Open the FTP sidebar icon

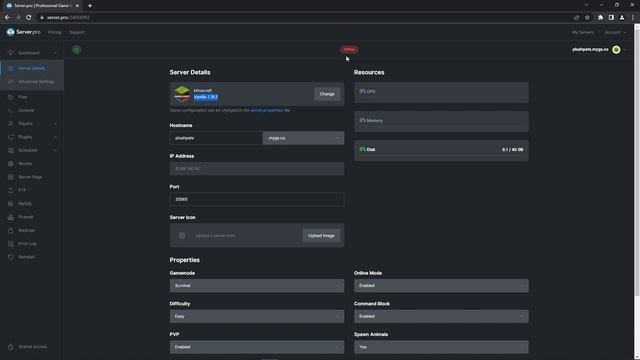[11, 190]
